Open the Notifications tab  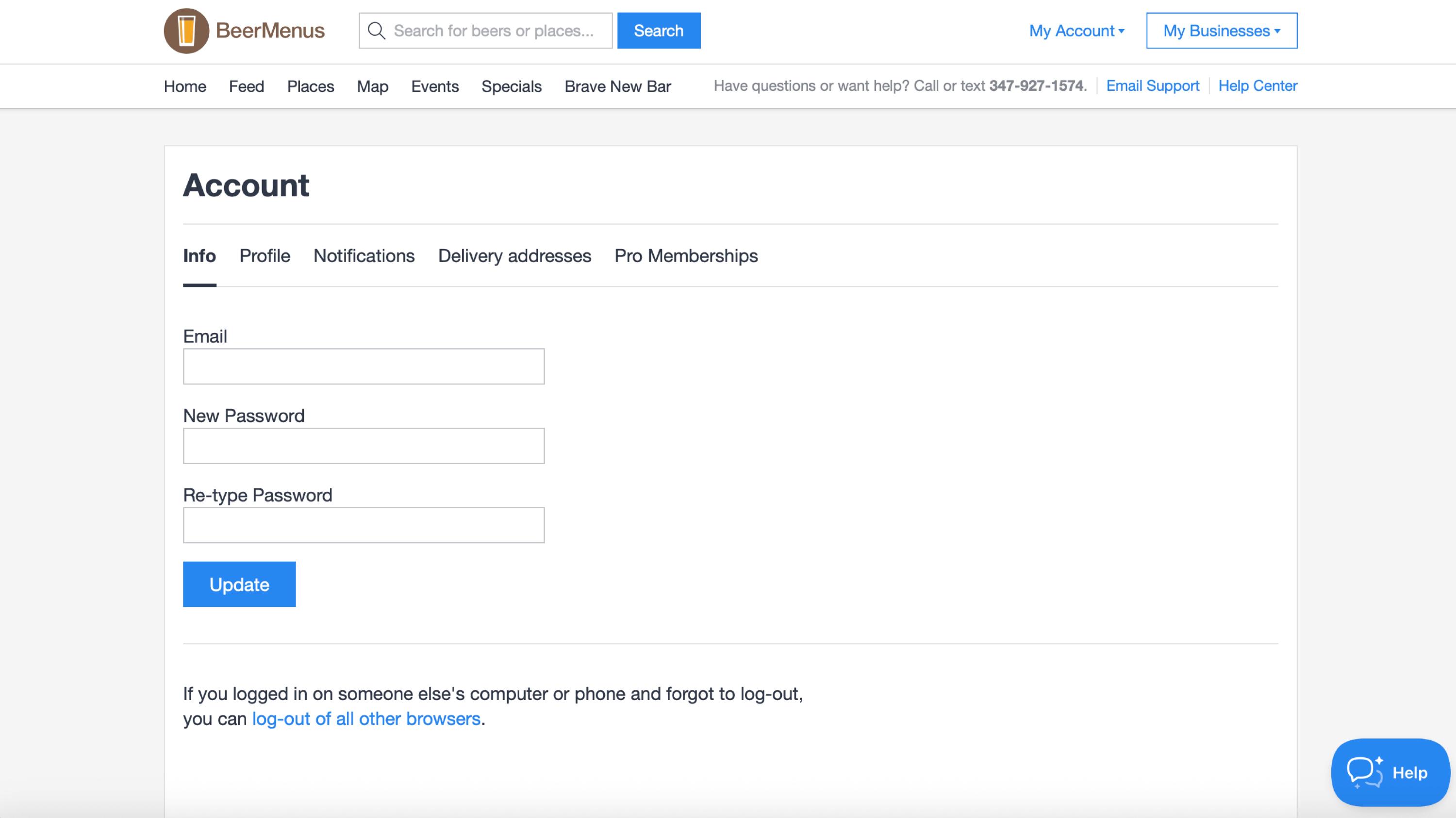(x=364, y=256)
